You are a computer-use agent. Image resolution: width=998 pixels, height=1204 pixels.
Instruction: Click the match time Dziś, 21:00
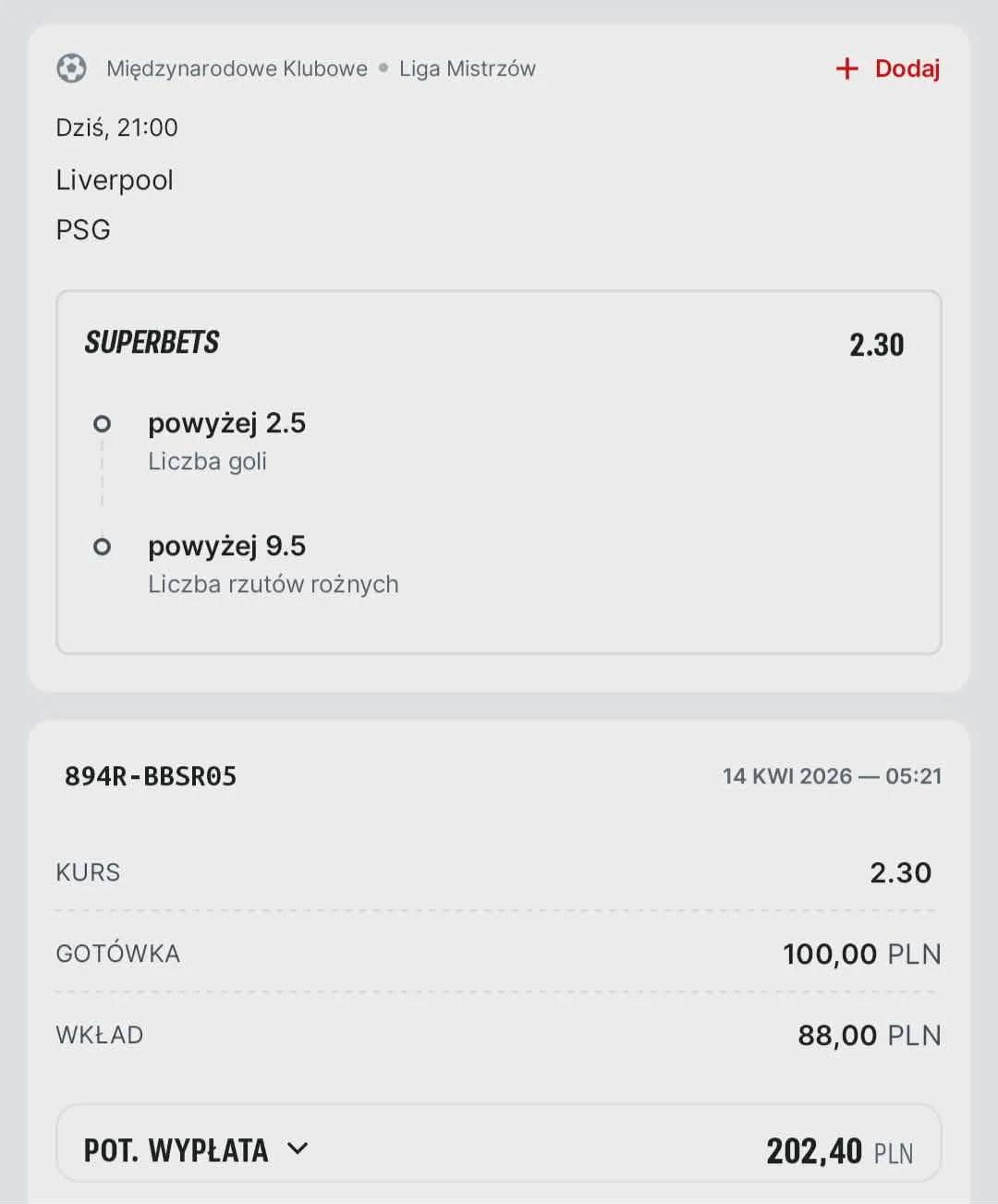pyautogui.click(x=115, y=128)
